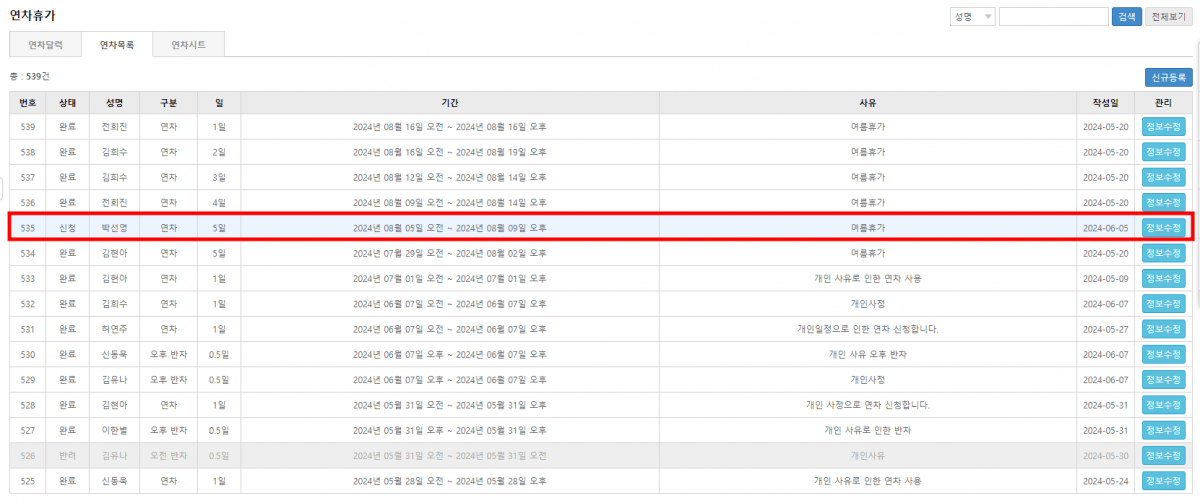
Task: Expand the 성명 search filter dropdown
Action: tap(972, 17)
